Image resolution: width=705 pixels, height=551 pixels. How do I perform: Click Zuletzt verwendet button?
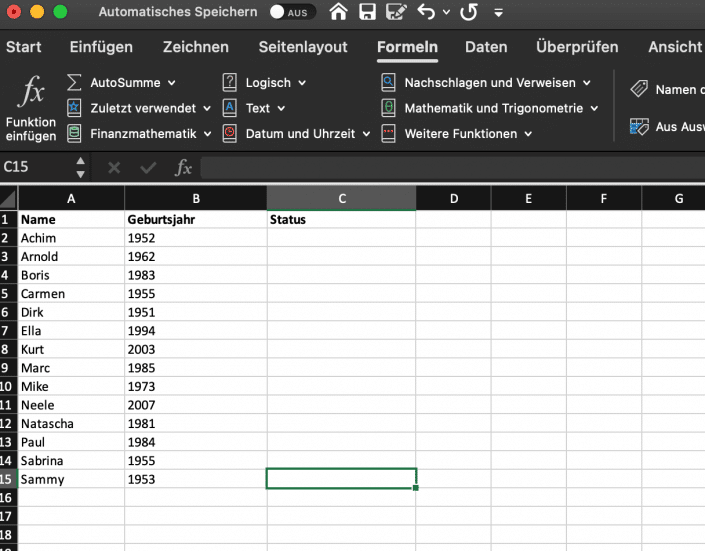click(139, 108)
